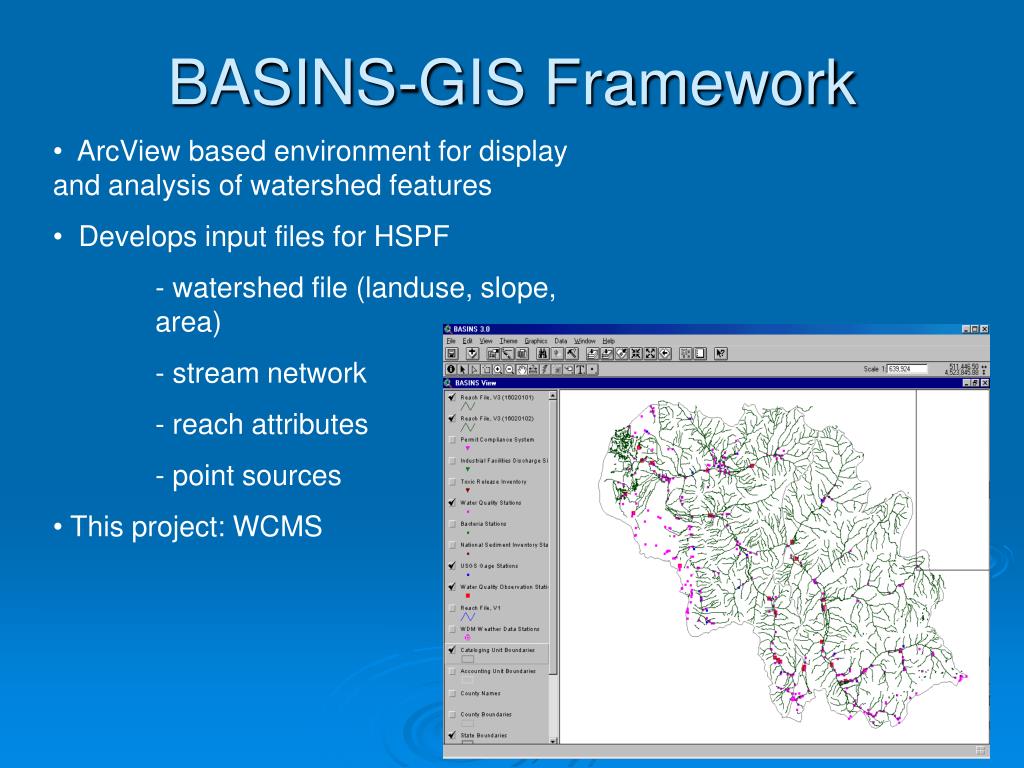Open the theme table toolbar icon
Viewport: 1024px width, 768px height.
pyautogui.click(x=522, y=353)
